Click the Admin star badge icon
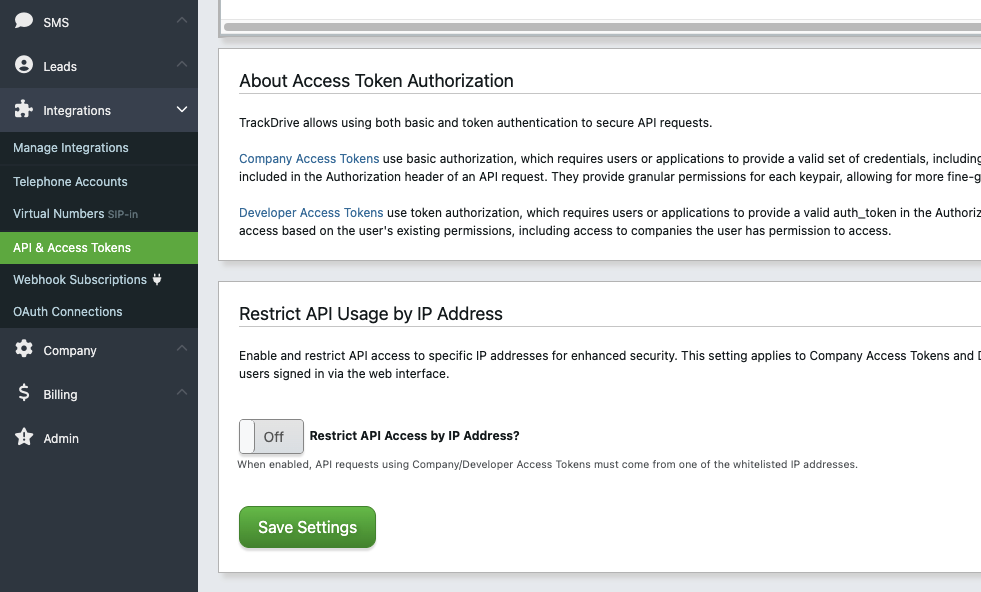This screenshot has height=592, width=981. pos(24,438)
